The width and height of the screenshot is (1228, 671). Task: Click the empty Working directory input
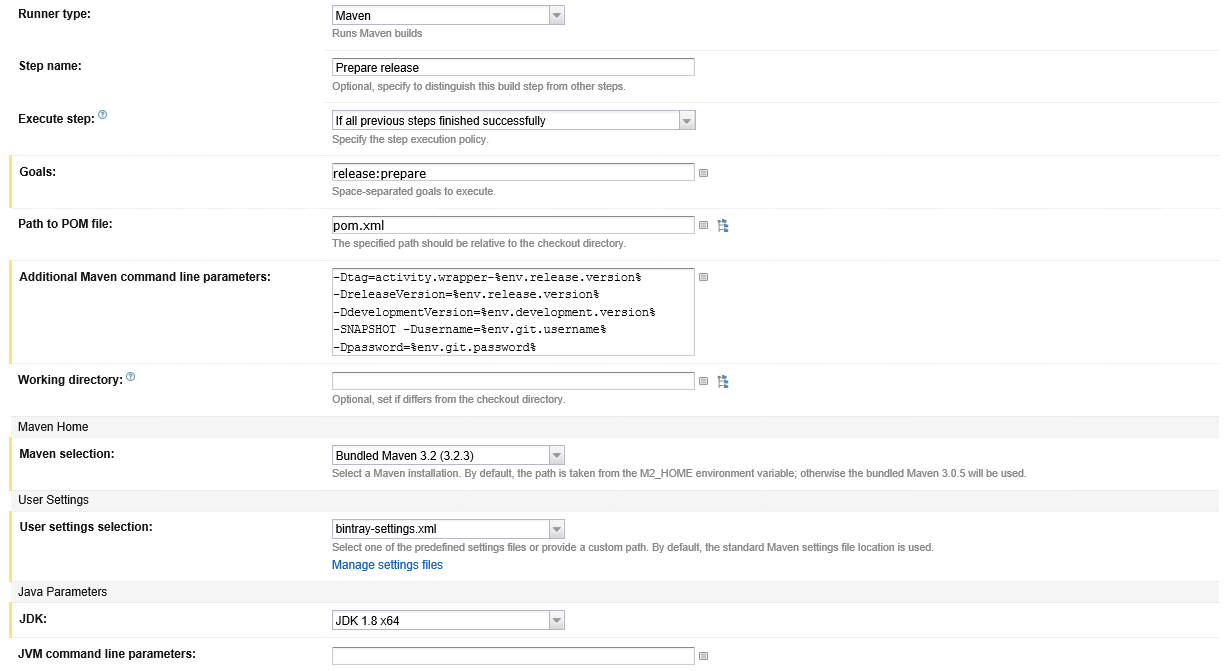513,381
